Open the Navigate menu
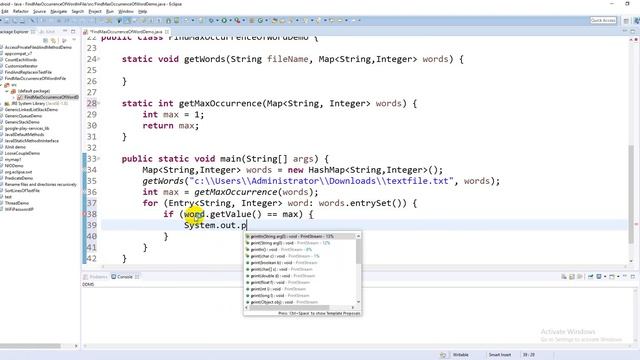Viewport: 640px width, 360px height. tap(58, 11)
